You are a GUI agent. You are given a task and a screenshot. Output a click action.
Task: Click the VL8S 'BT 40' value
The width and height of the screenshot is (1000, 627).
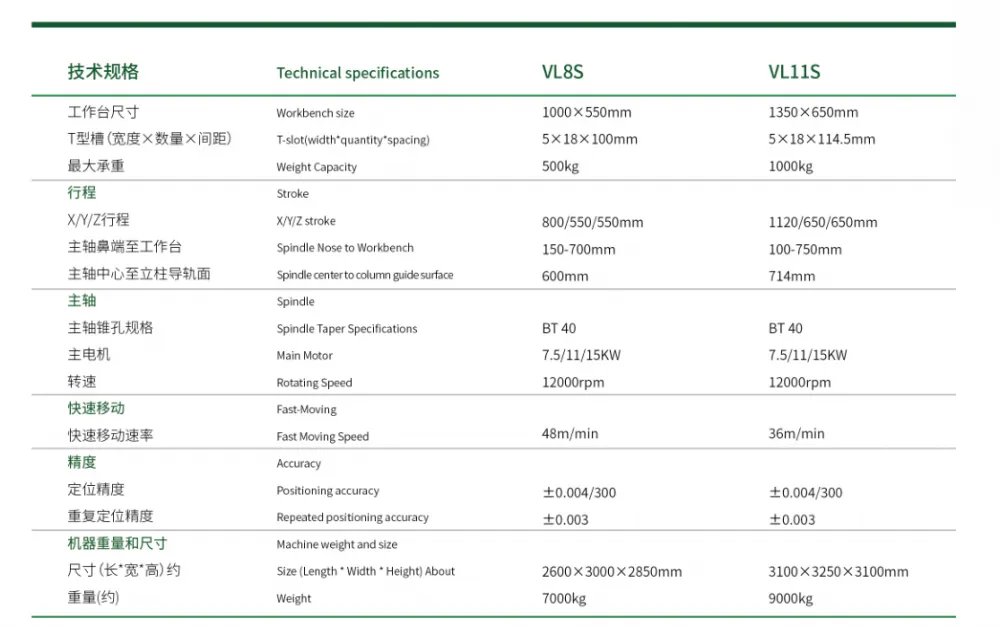point(559,328)
